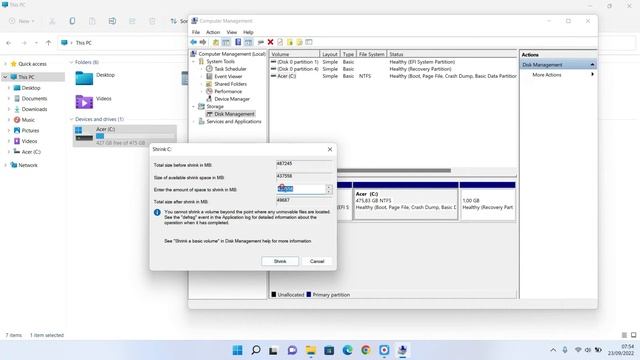This screenshot has height=360, width=640.
Task: Open the Windows Start menu
Action: 237,350
